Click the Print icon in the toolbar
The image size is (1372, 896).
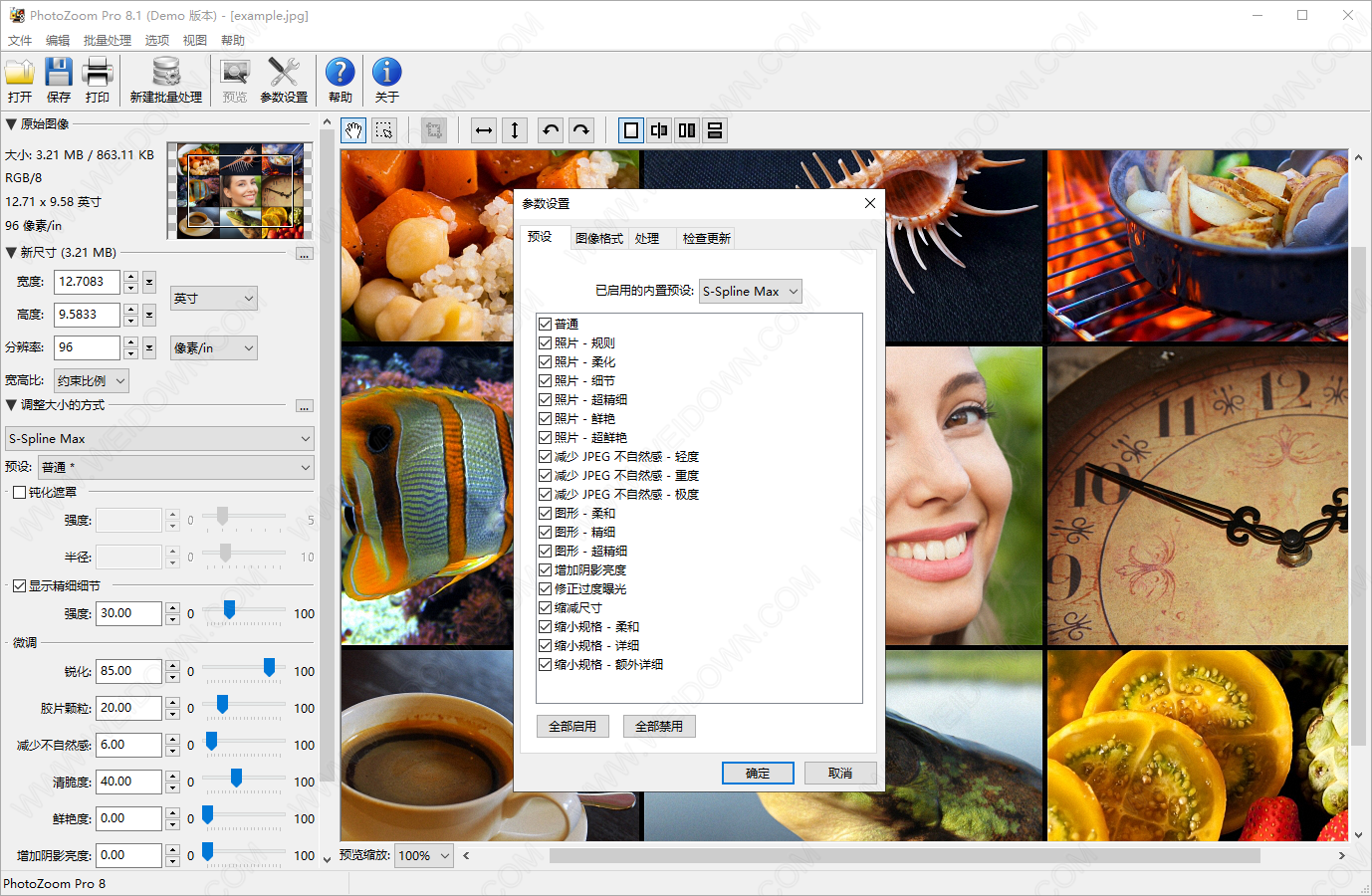click(x=98, y=74)
